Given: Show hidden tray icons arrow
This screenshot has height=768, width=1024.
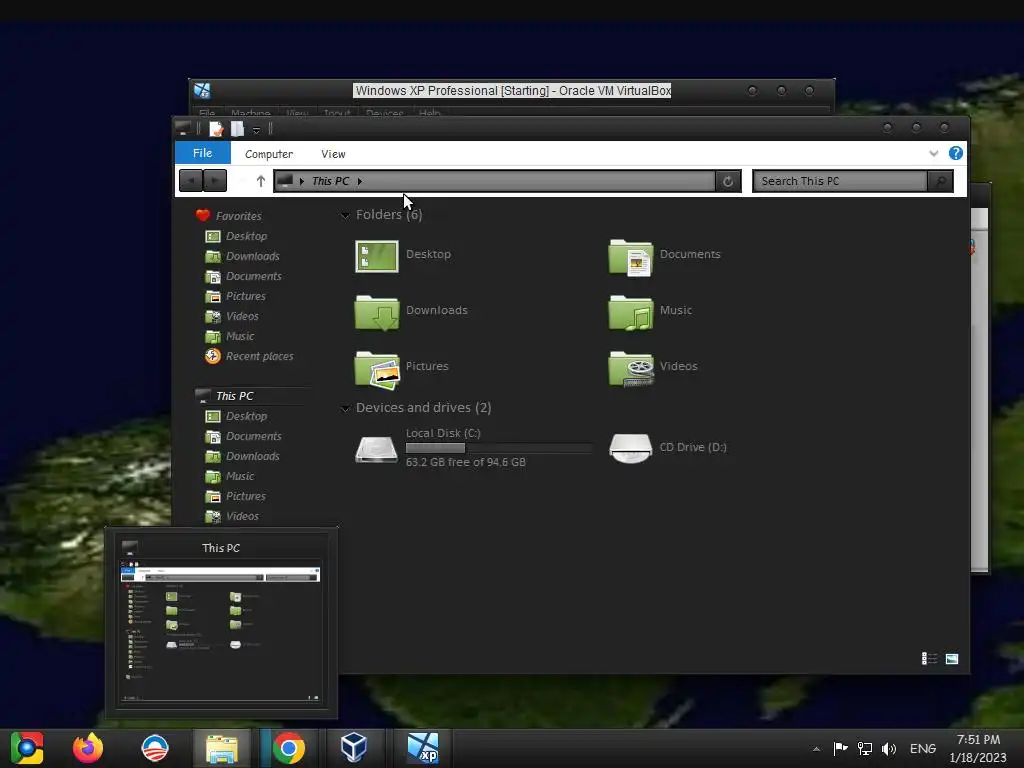Looking at the screenshot, I should (x=816, y=749).
